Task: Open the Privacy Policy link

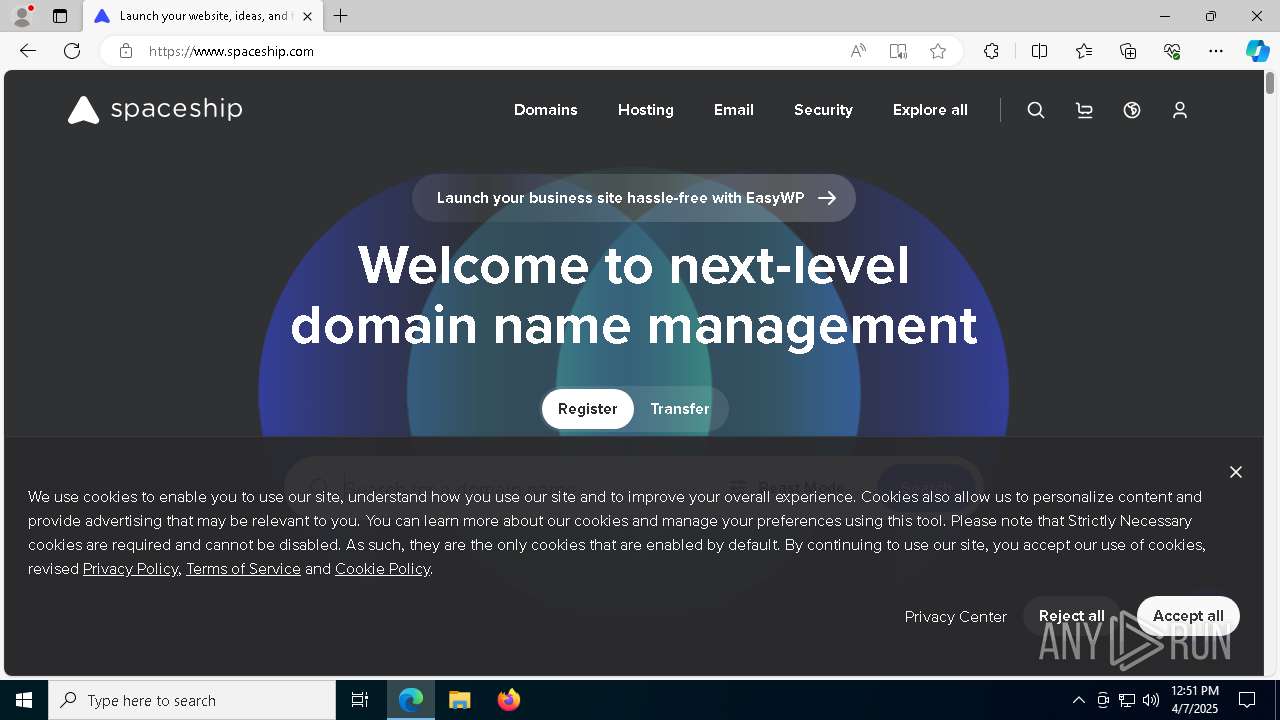Action: [x=130, y=569]
